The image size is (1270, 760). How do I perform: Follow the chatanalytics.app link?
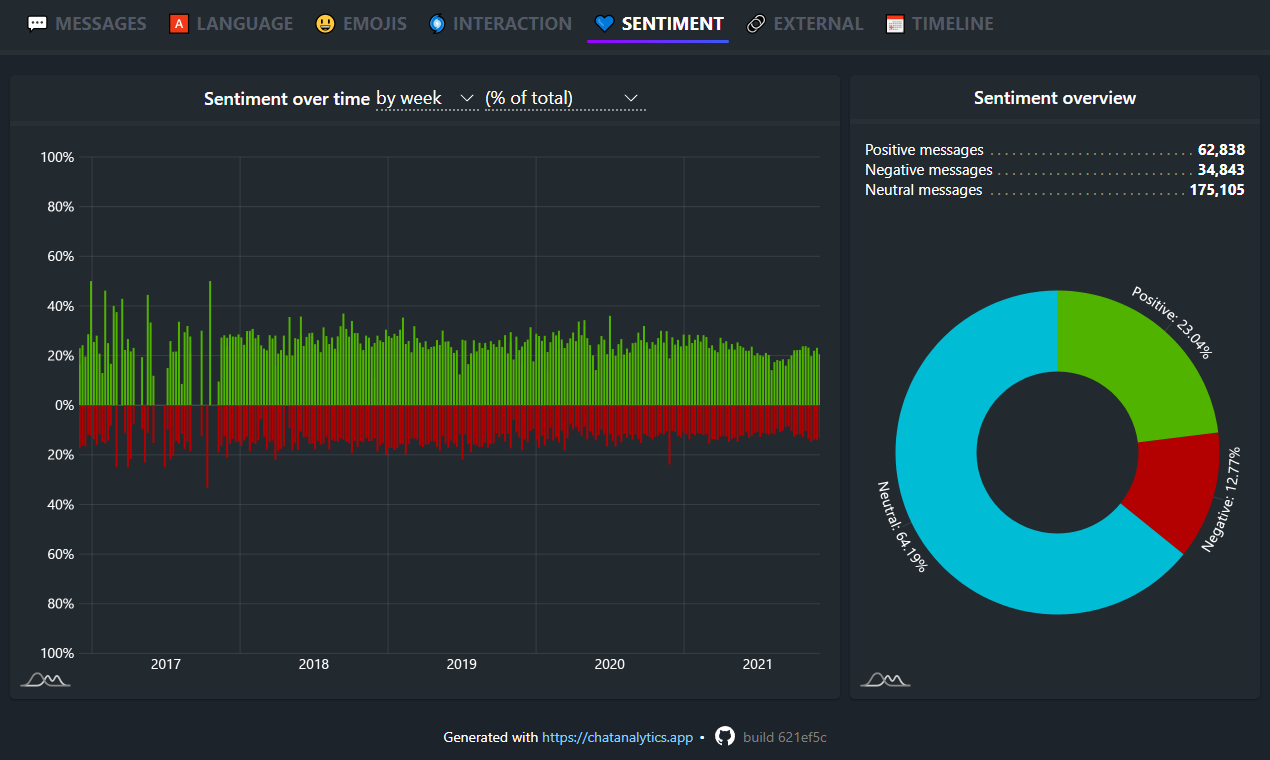[x=616, y=737]
